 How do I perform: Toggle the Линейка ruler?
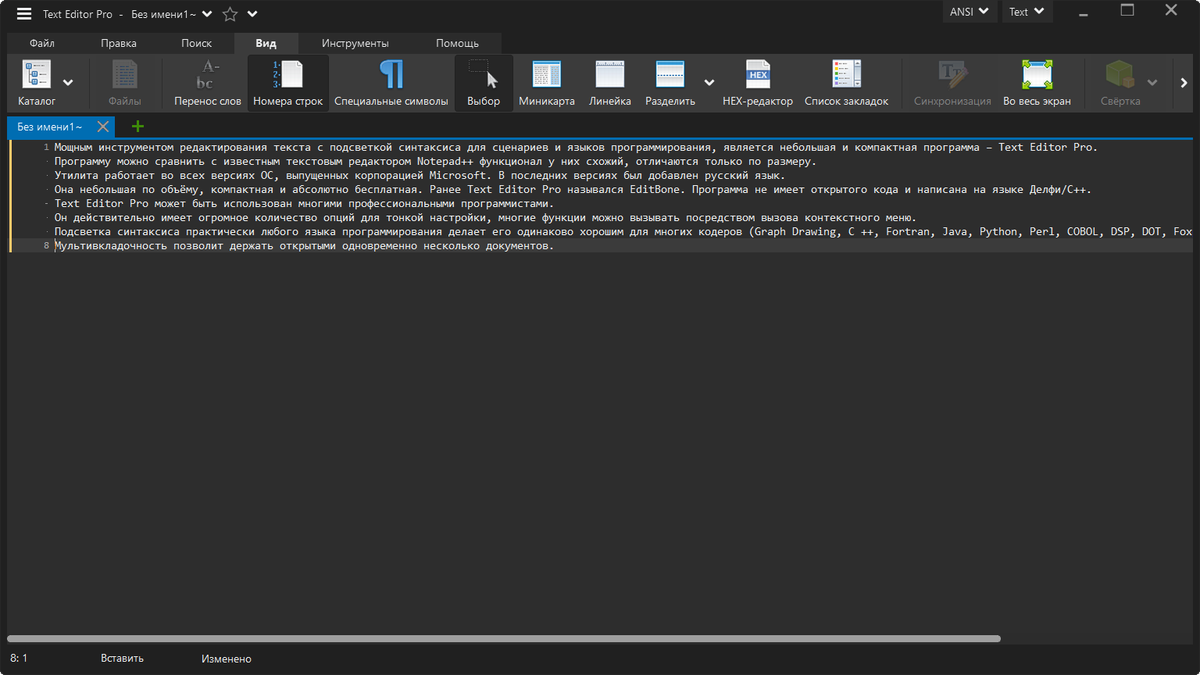click(610, 83)
